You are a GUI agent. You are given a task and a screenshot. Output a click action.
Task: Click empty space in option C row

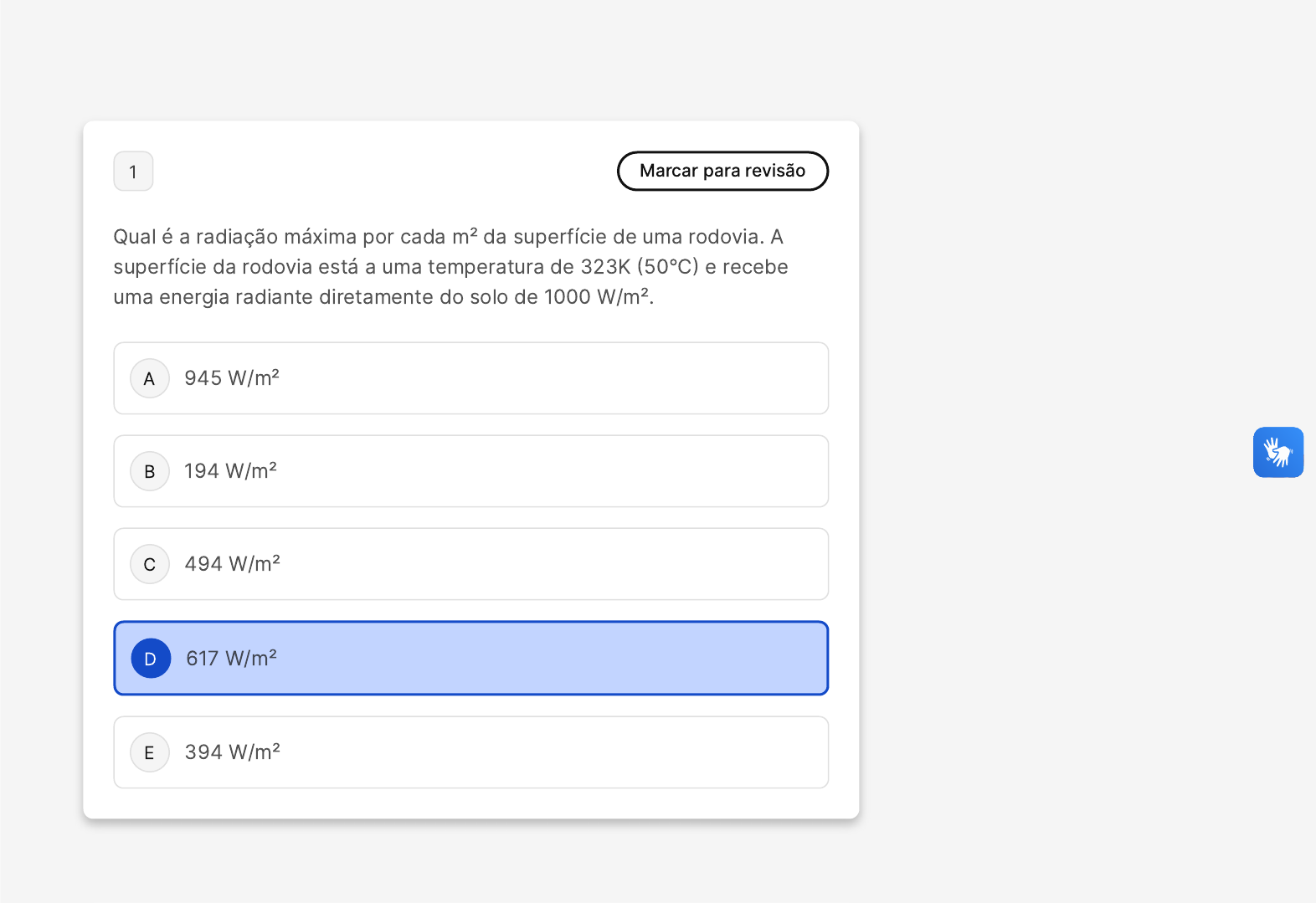click(x=553, y=564)
